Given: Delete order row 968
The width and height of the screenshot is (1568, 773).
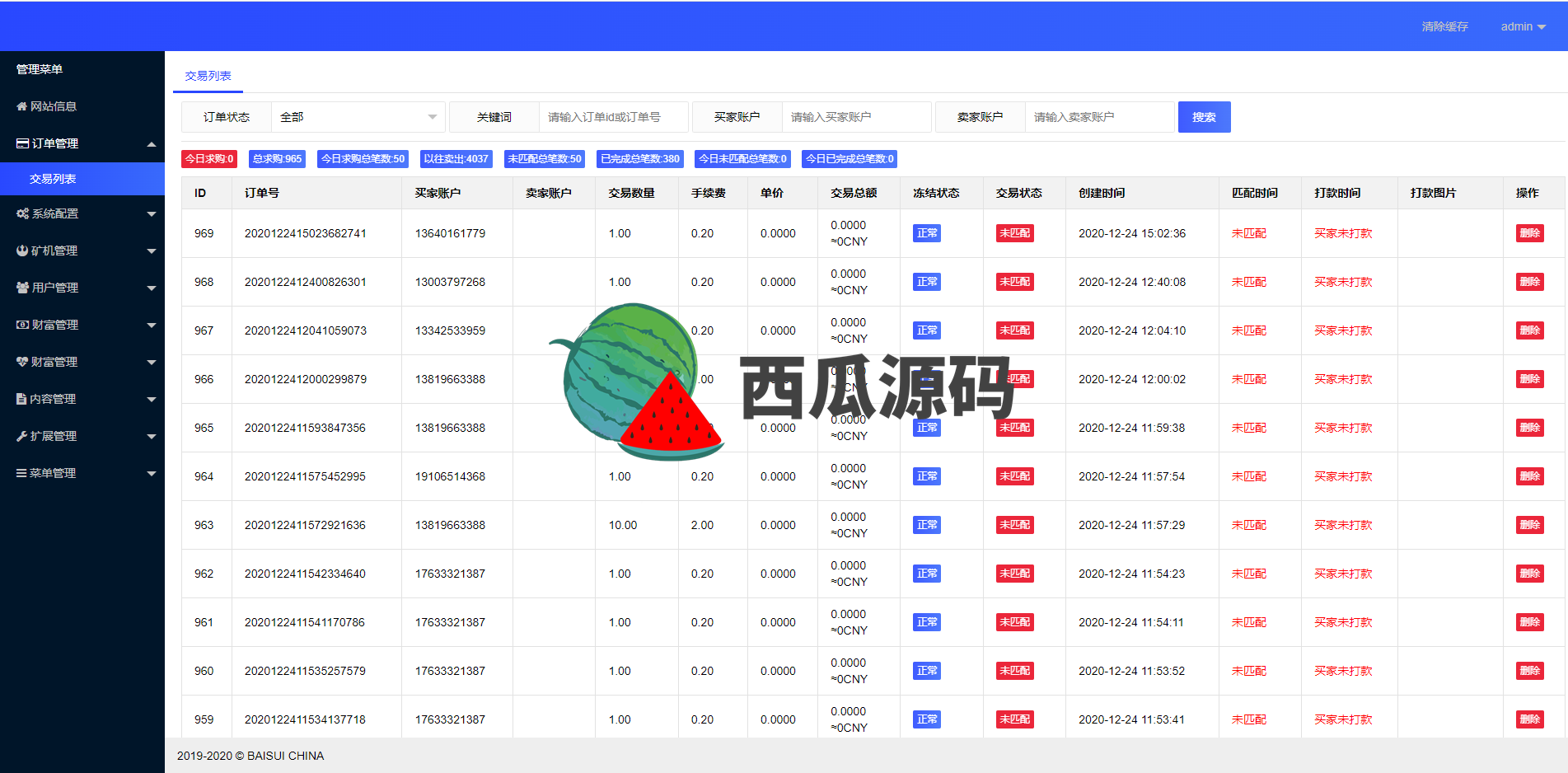Looking at the screenshot, I should pos(1530,282).
